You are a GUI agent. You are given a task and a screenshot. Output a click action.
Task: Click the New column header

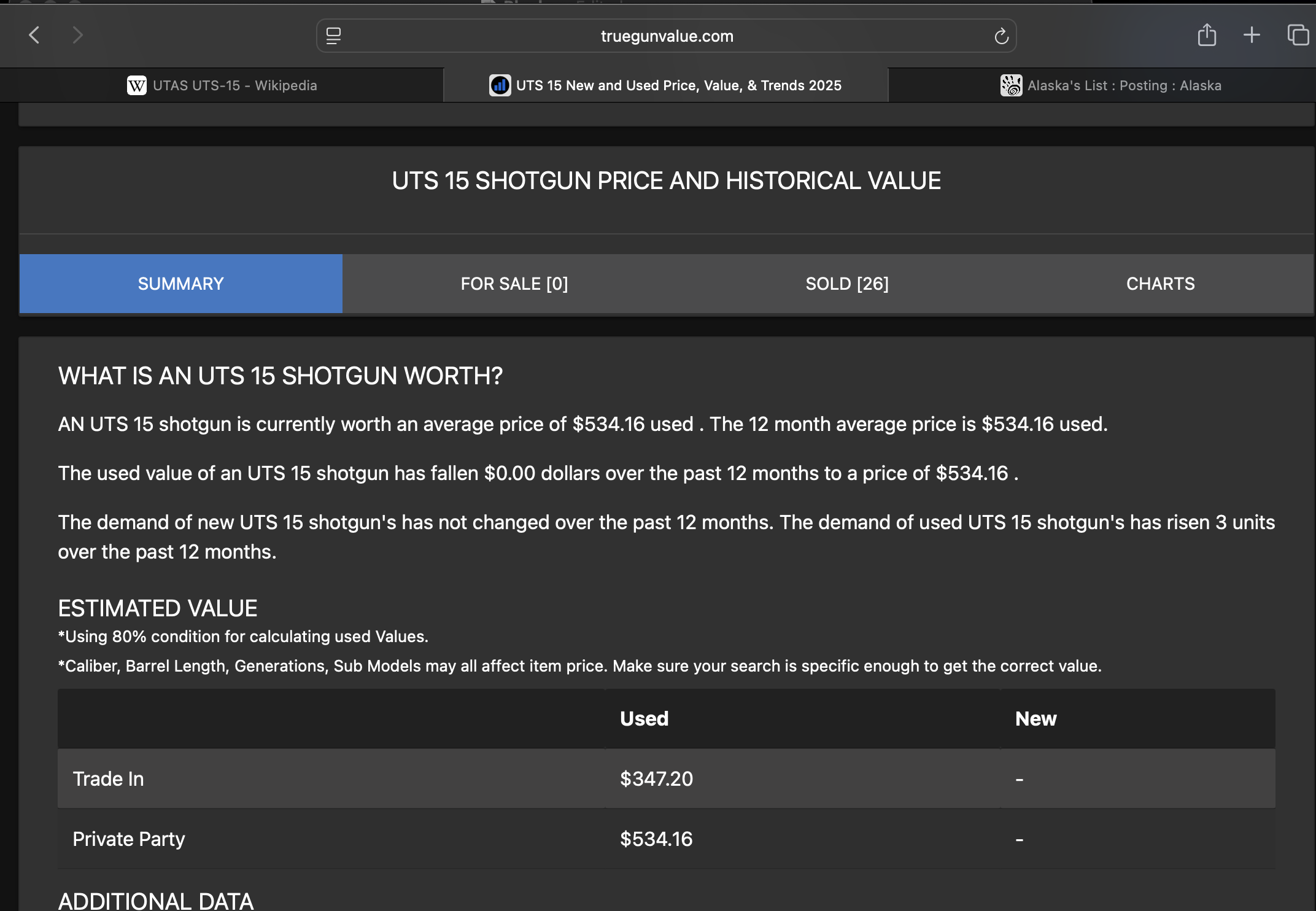[x=1035, y=718]
